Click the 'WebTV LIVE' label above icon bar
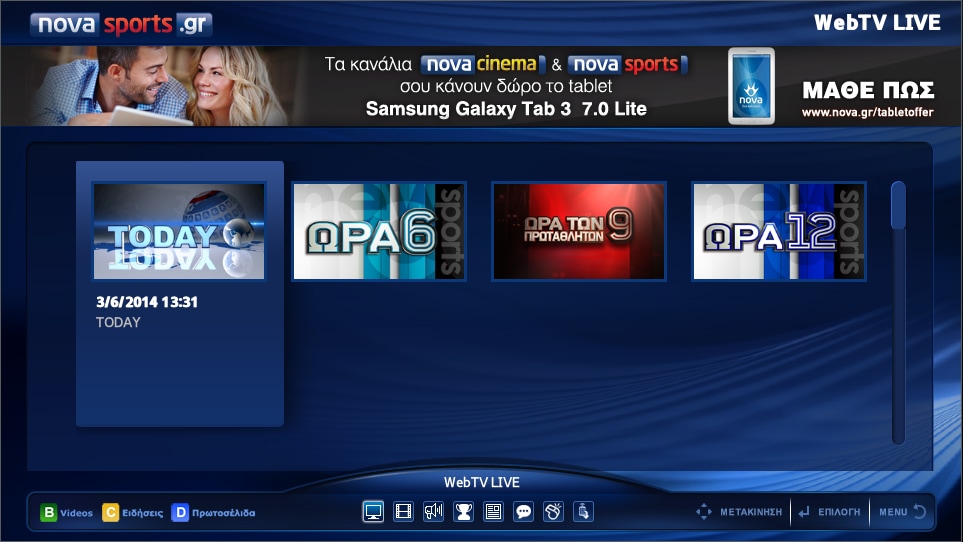This screenshot has height=542, width=963. click(482, 482)
